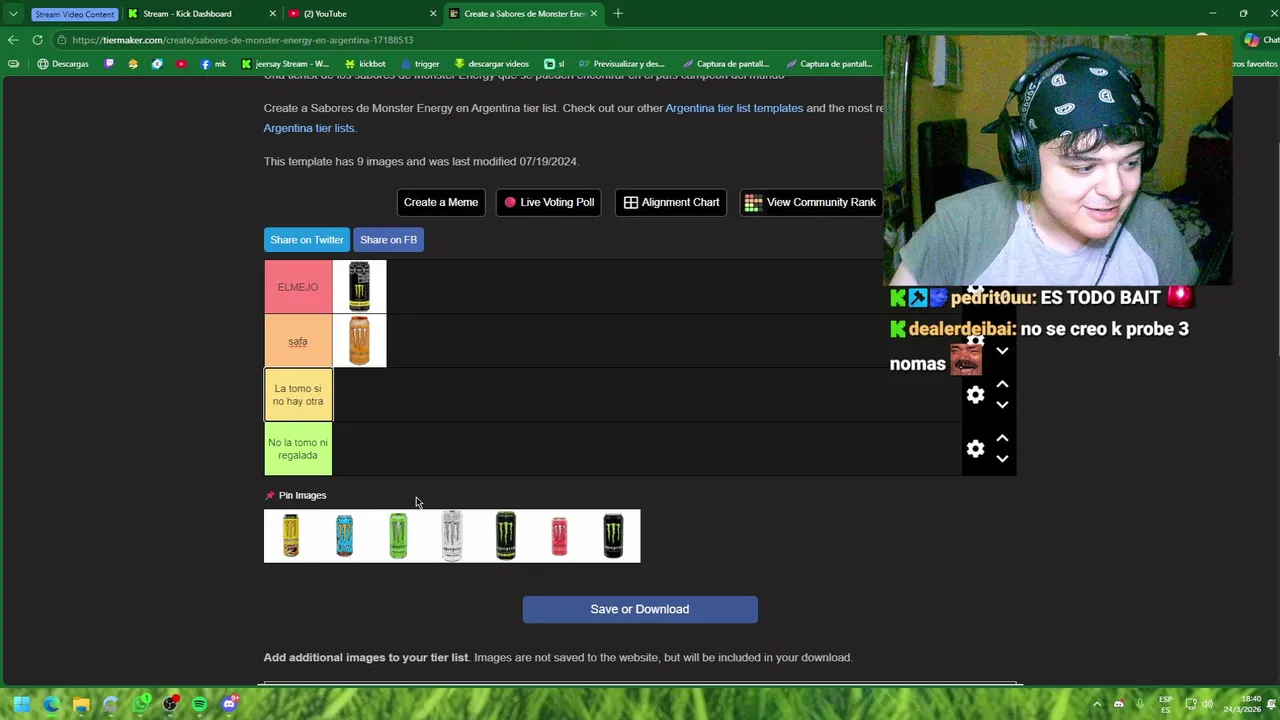Move 'No la tomo ni regalada' row down
This screenshot has width=1280, height=720.
[x=1002, y=459]
